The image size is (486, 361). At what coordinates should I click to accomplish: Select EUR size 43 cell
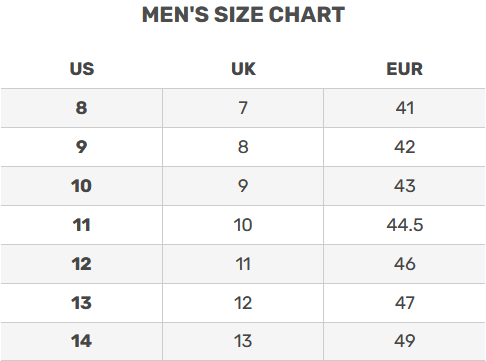(x=404, y=186)
